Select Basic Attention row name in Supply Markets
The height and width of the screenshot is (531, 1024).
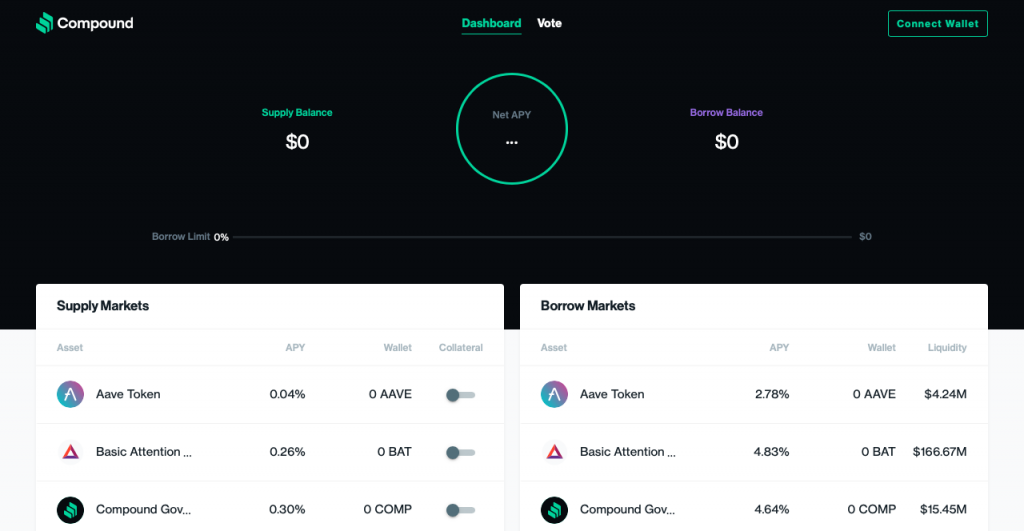click(144, 452)
